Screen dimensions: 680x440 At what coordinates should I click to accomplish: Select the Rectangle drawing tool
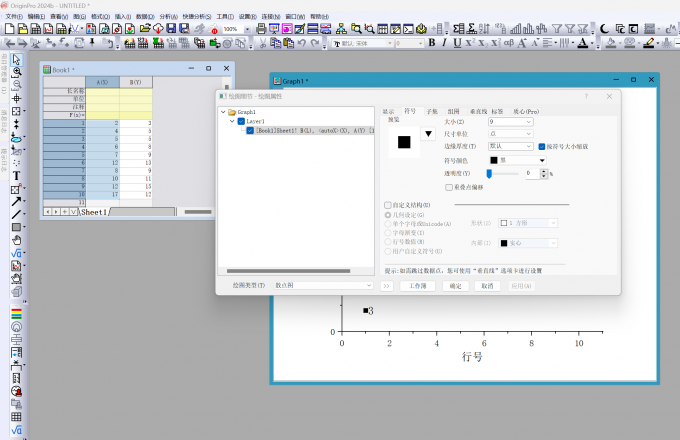click(16, 227)
